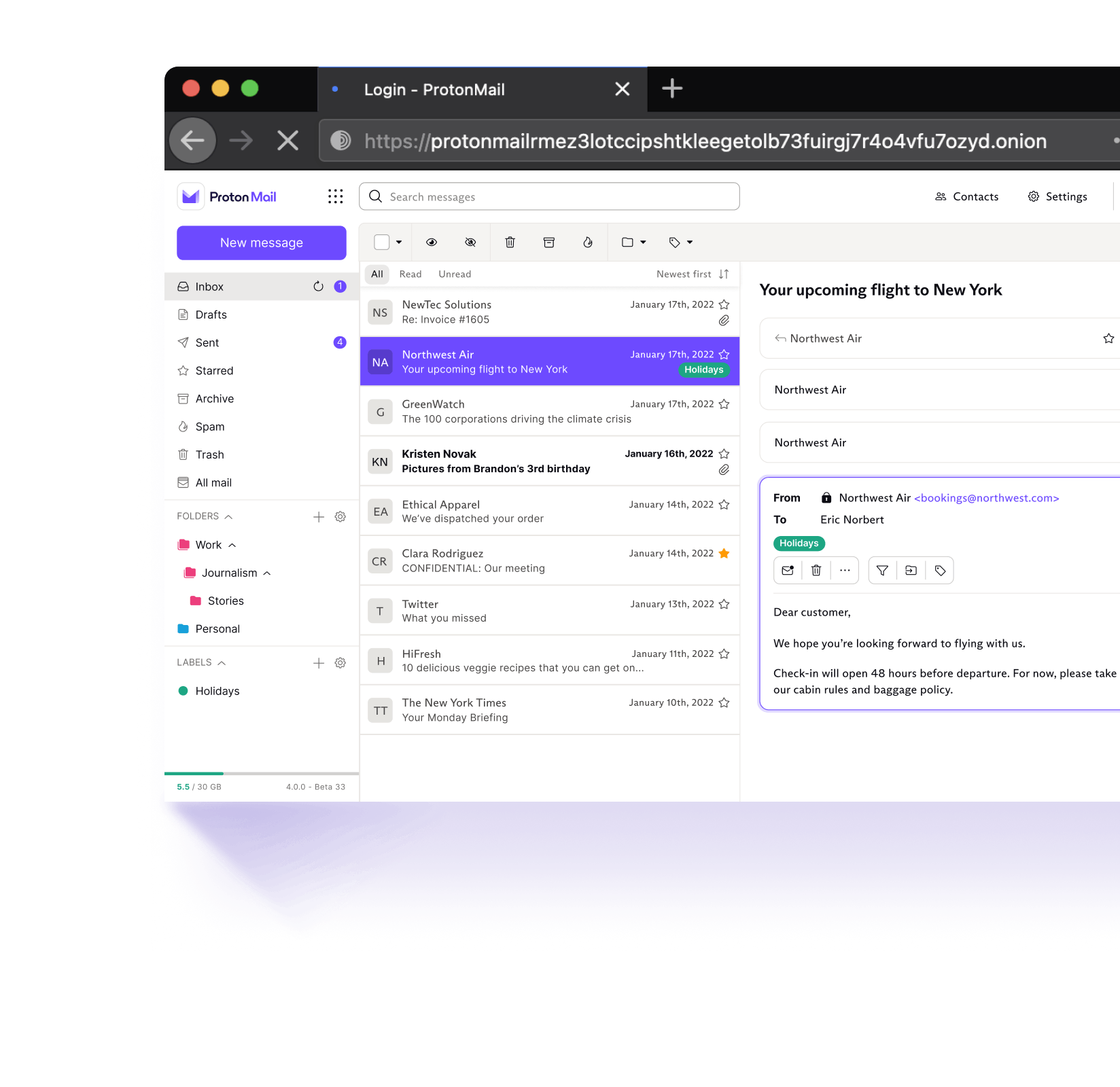Select the Read filter tab
The width and height of the screenshot is (1120, 1087).
tap(410, 274)
